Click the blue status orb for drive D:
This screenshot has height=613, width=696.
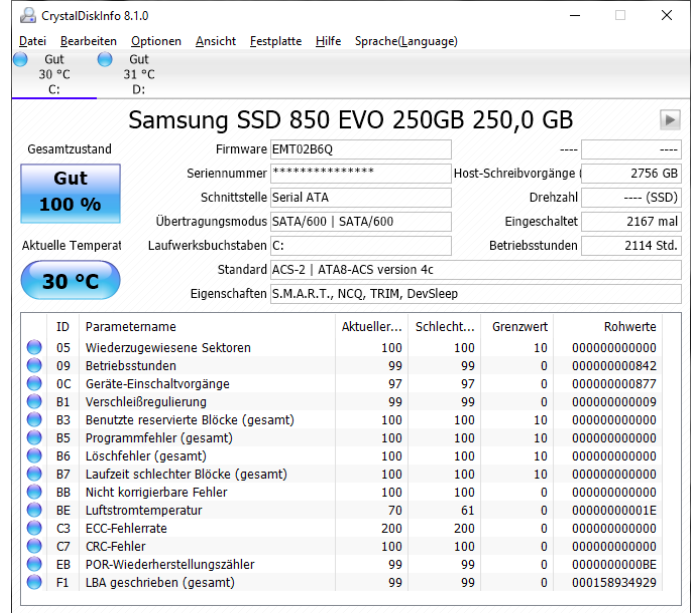(x=105, y=59)
